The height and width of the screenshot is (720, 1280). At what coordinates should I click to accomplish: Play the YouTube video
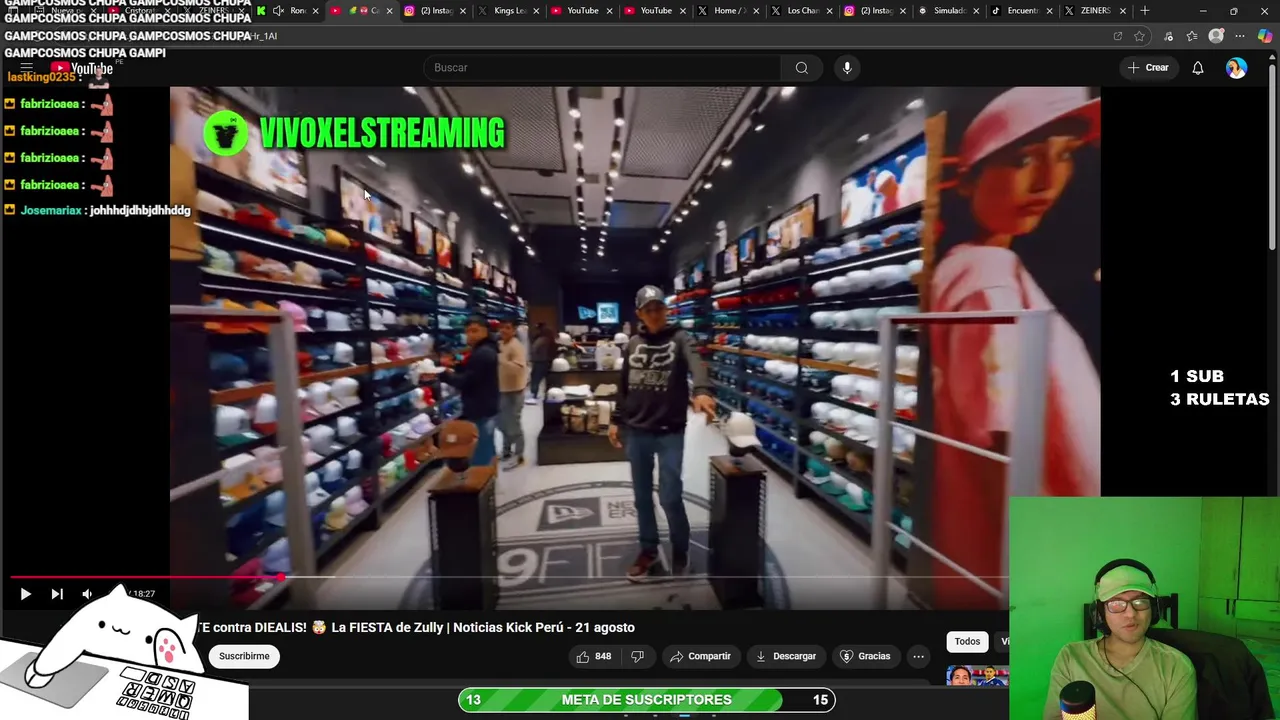(x=25, y=594)
